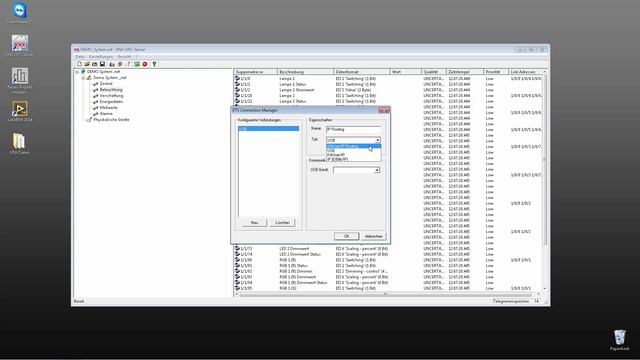Click the Löschen button
Image resolution: width=640 pixels, height=360 pixels.
282,222
